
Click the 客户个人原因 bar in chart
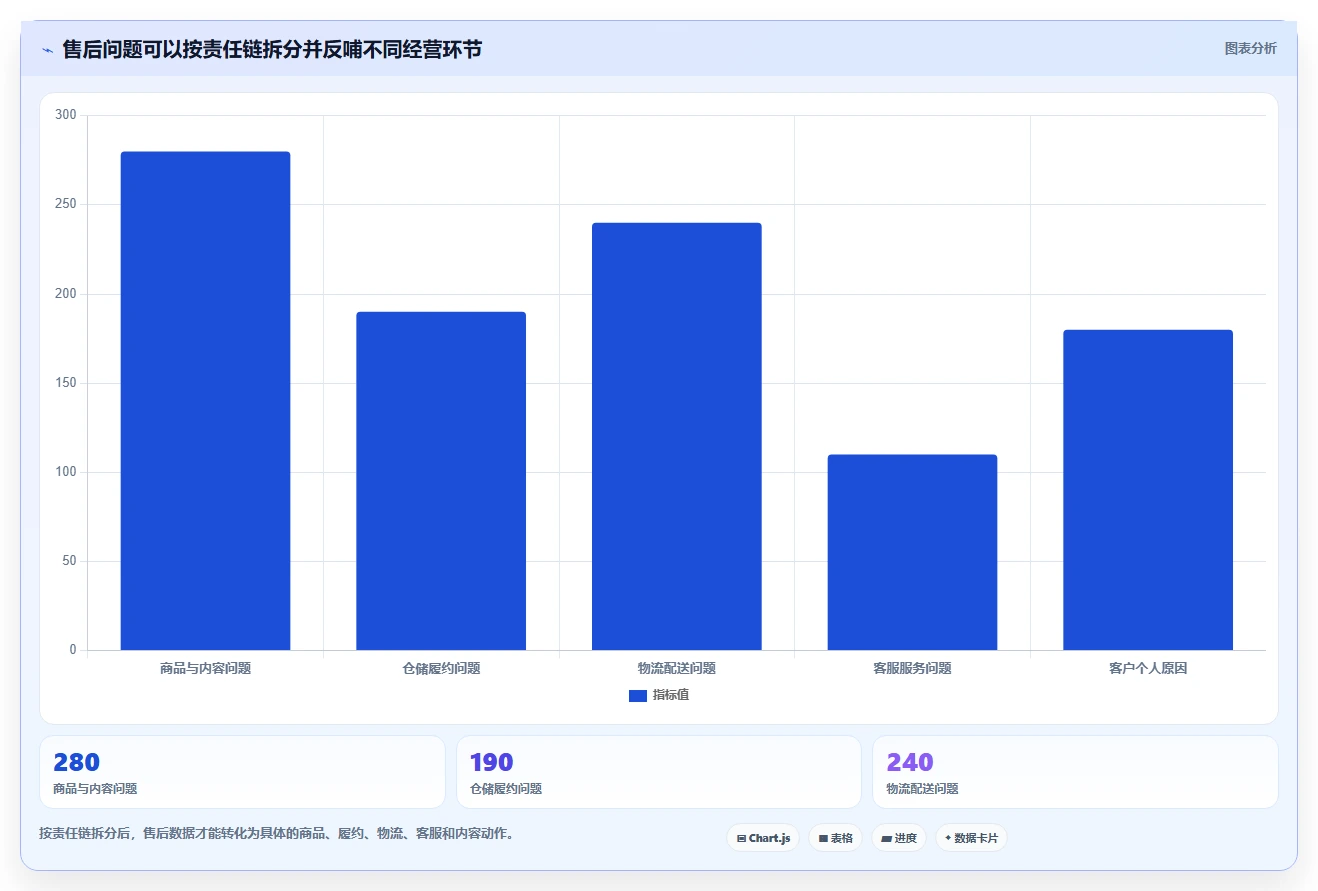tap(1148, 490)
